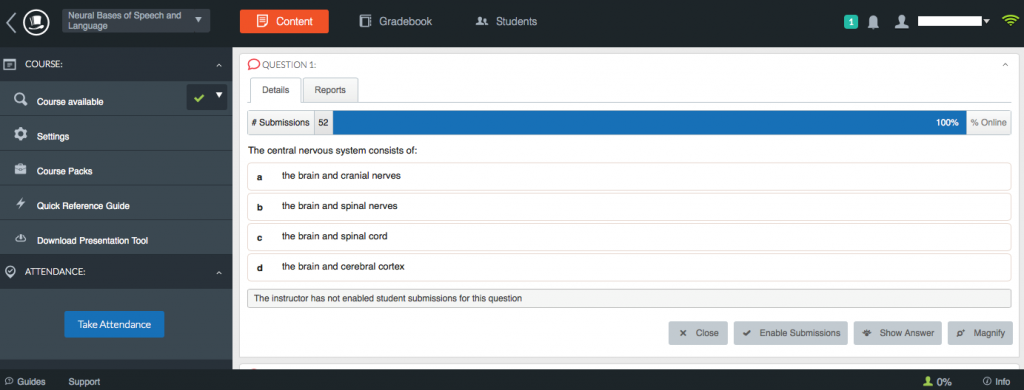Open the Quick Reference Guide link
1024x390 pixels.
point(83,206)
